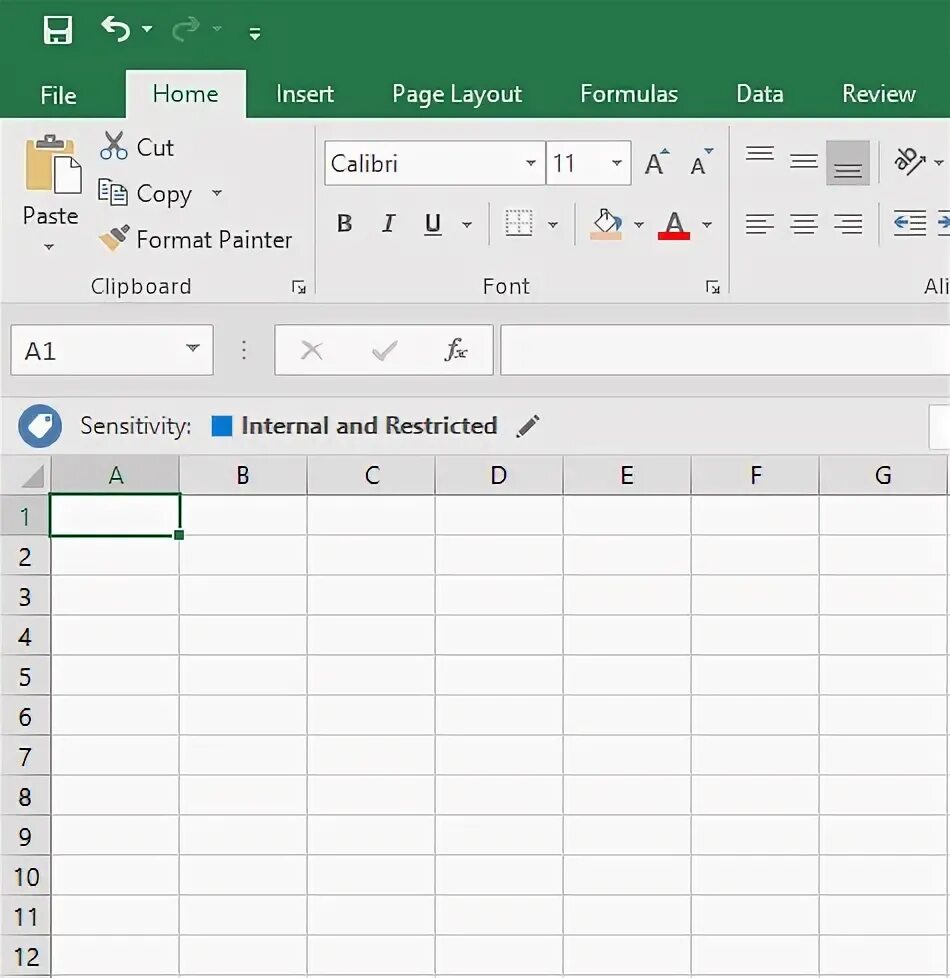The width and height of the screenshot is (950, 978).
Task: Decrease font size with small A icon
Action: pyautogui.click(x=701, y=163)
